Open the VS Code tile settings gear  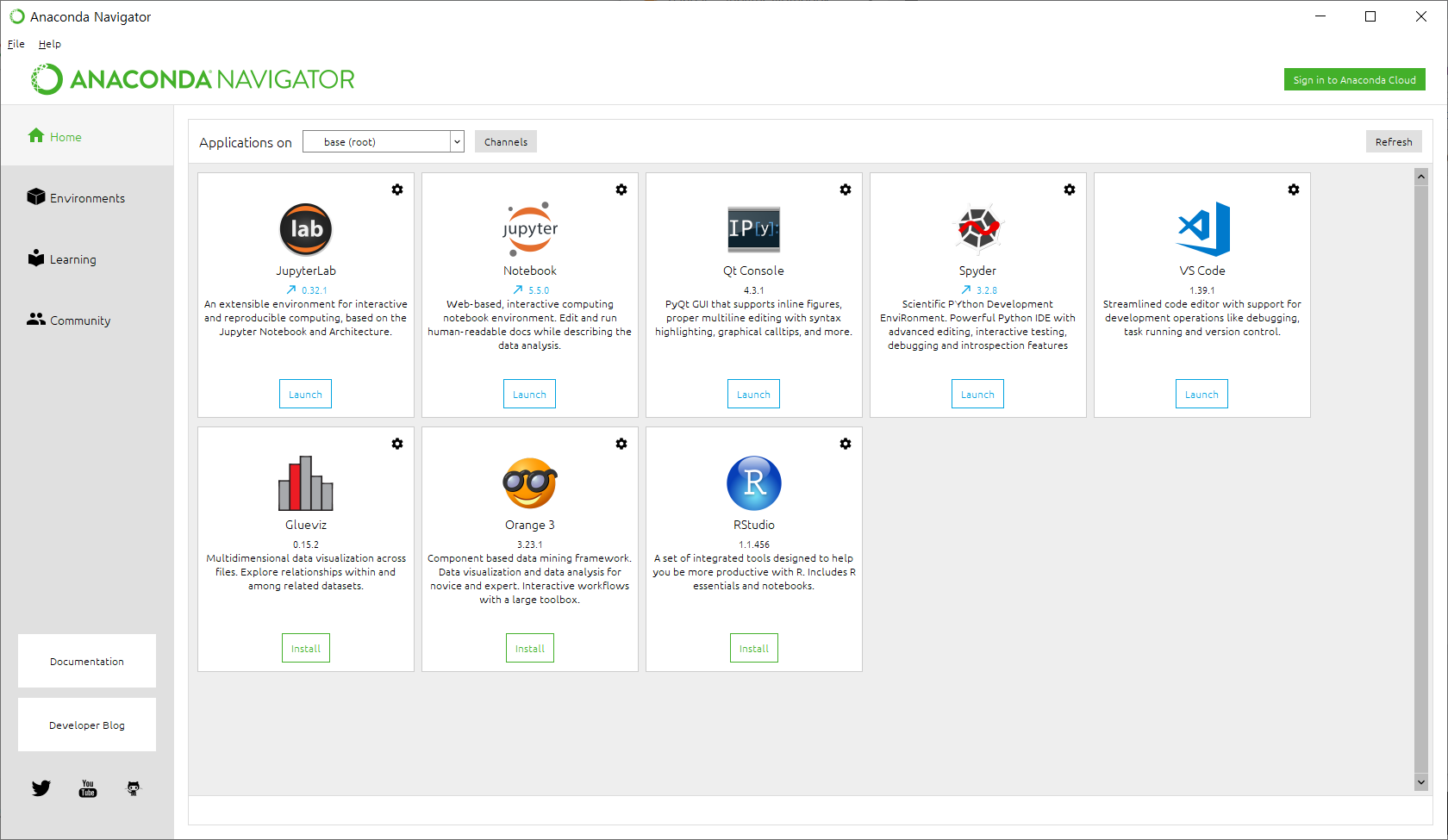pyautogui.click(x=1294, y=190)
